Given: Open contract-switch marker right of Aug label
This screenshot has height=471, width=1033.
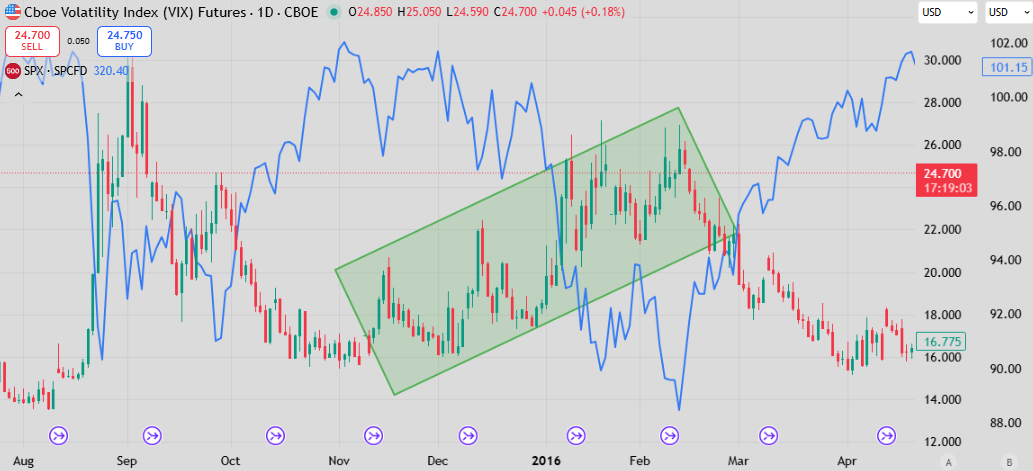Looking at the screenshot, I should (60, 435).
